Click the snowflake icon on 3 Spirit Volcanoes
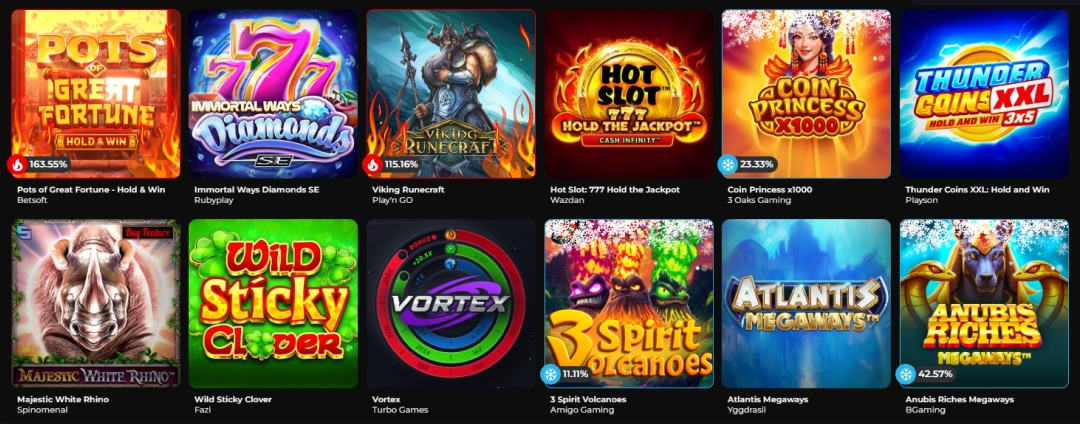Screen dimensions: 1080x424 pyautogui.click(x=550, y=374)
